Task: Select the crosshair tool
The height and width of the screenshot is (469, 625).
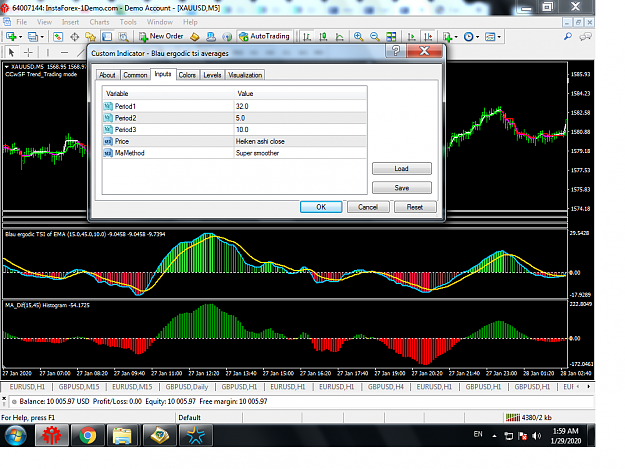Action: point(28,52)
